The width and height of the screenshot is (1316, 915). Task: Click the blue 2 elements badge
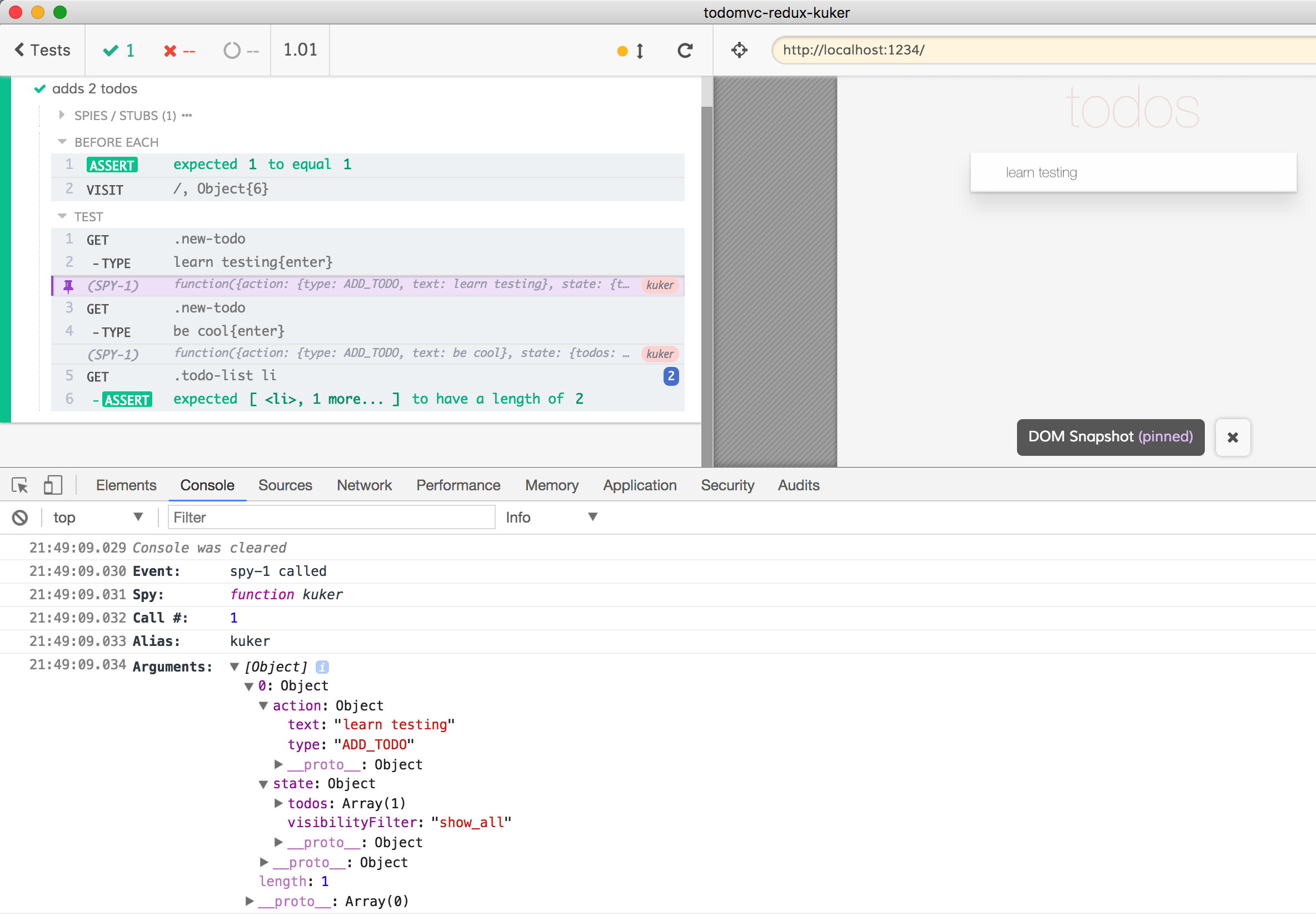[x=671, y=377]
